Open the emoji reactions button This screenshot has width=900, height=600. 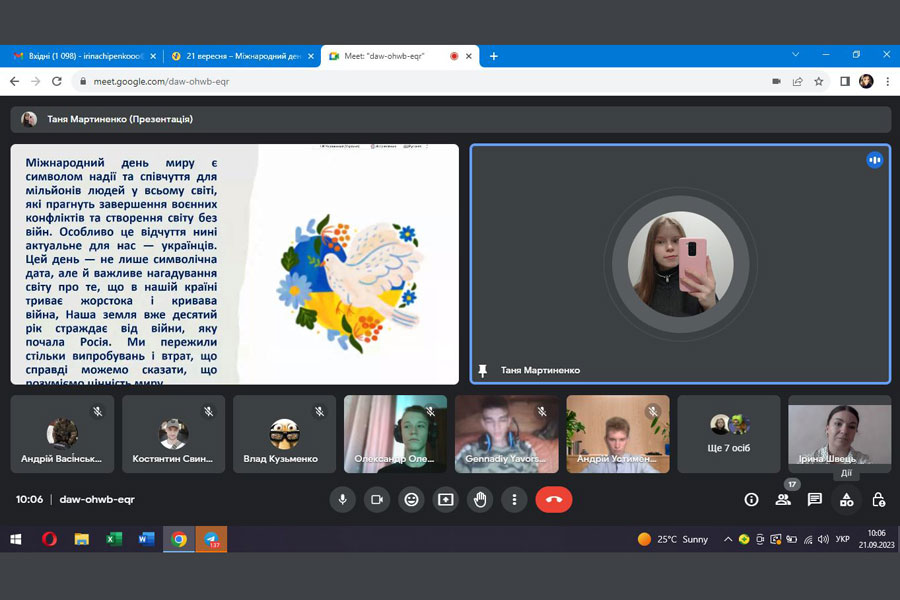pos(412,500)
